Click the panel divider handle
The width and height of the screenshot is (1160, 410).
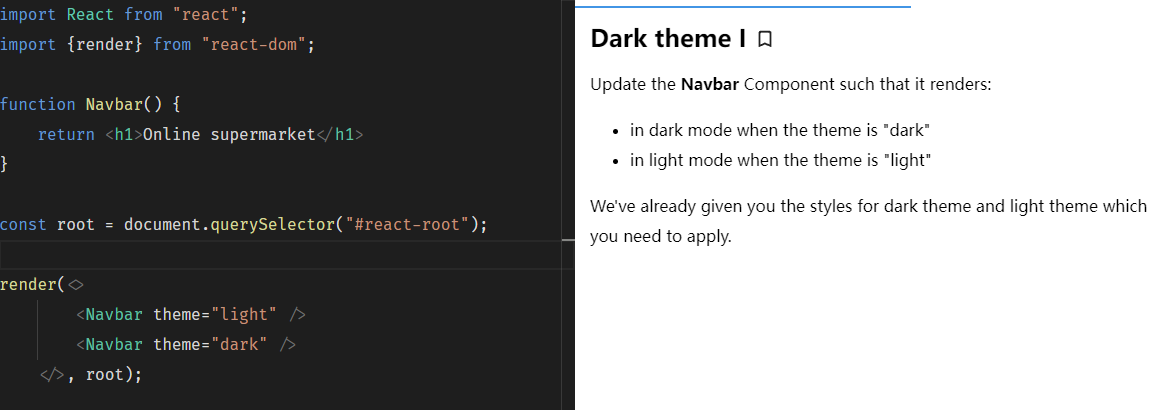[568, 240]
